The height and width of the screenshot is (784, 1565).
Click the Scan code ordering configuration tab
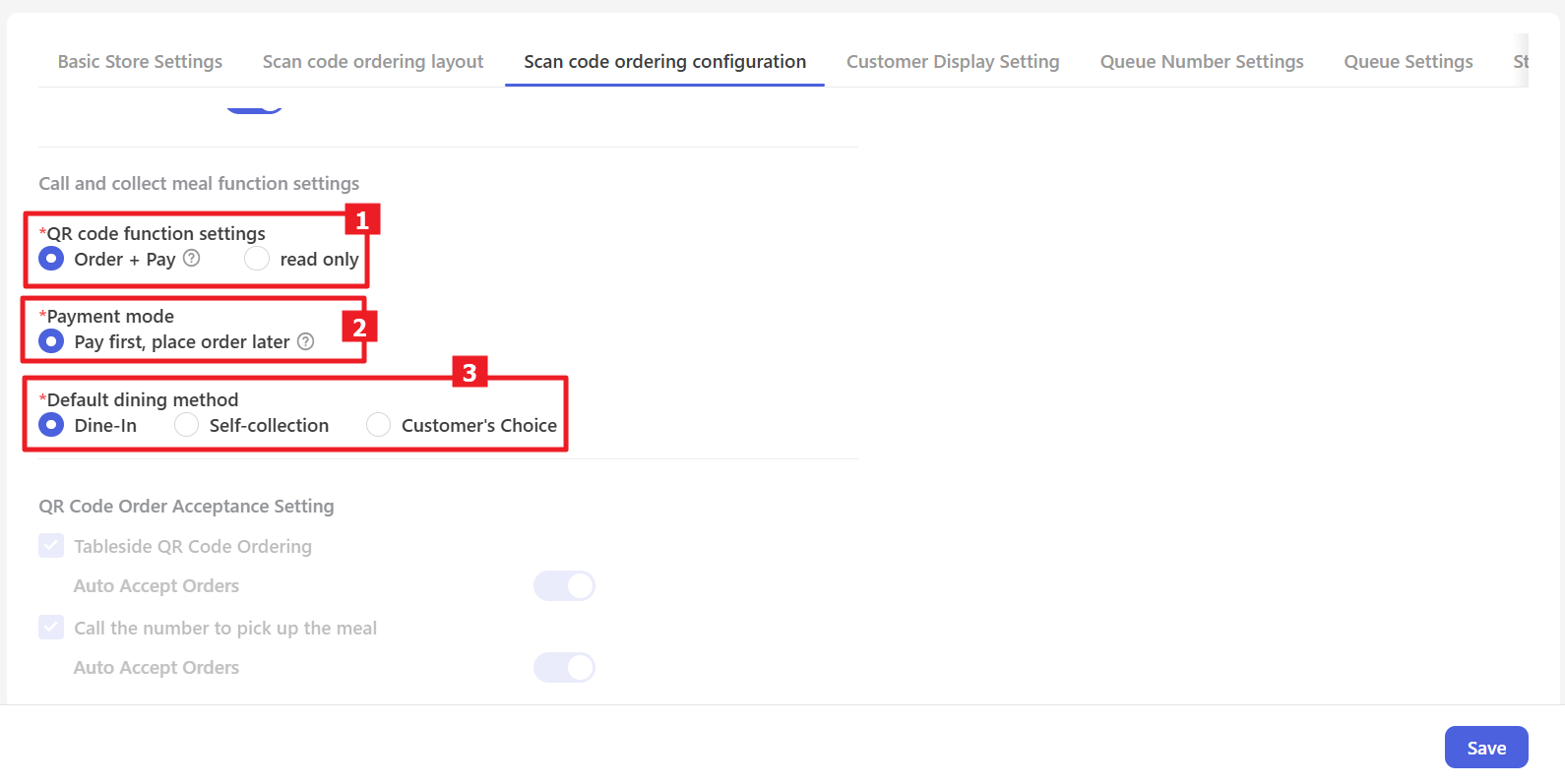(664, 62)
